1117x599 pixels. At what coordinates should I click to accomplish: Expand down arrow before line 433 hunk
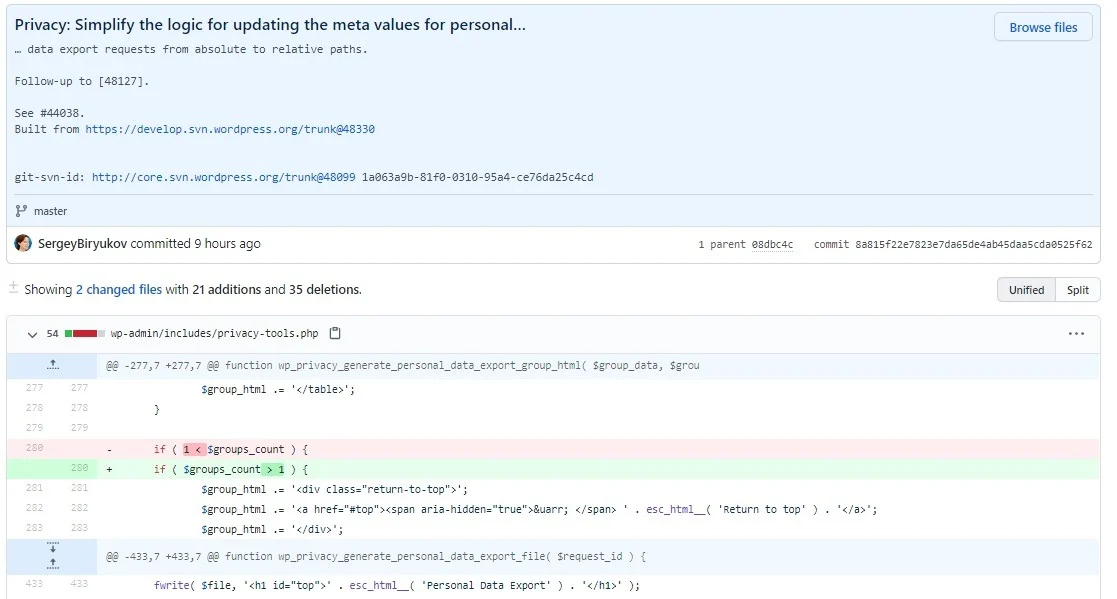[x=53, y=548]
